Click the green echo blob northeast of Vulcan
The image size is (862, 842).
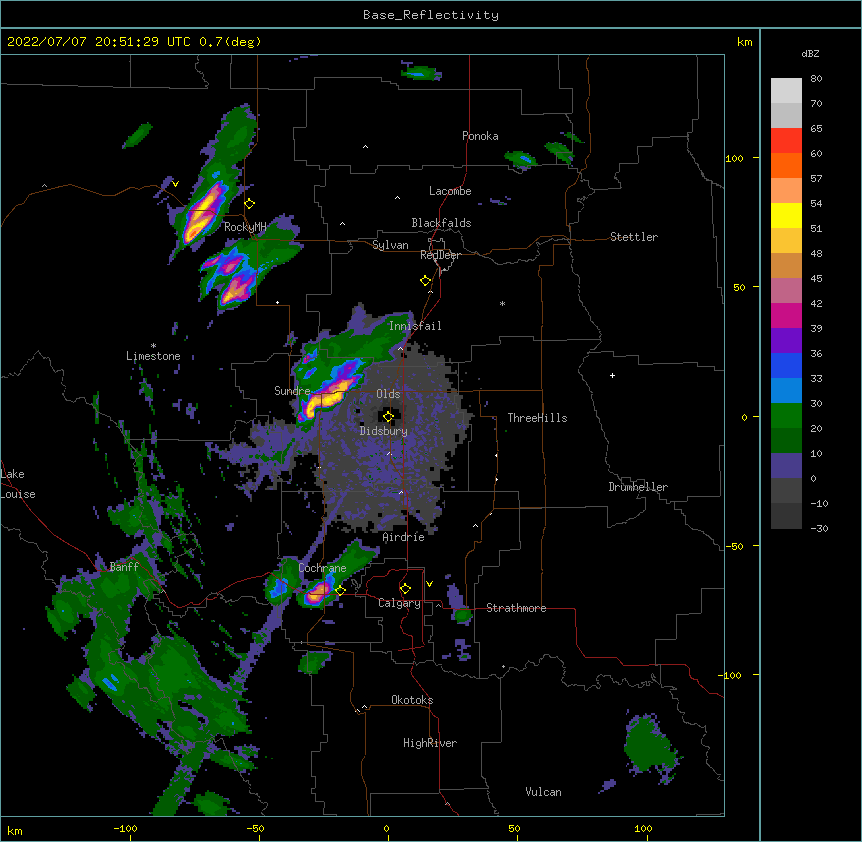pos(649,746)
